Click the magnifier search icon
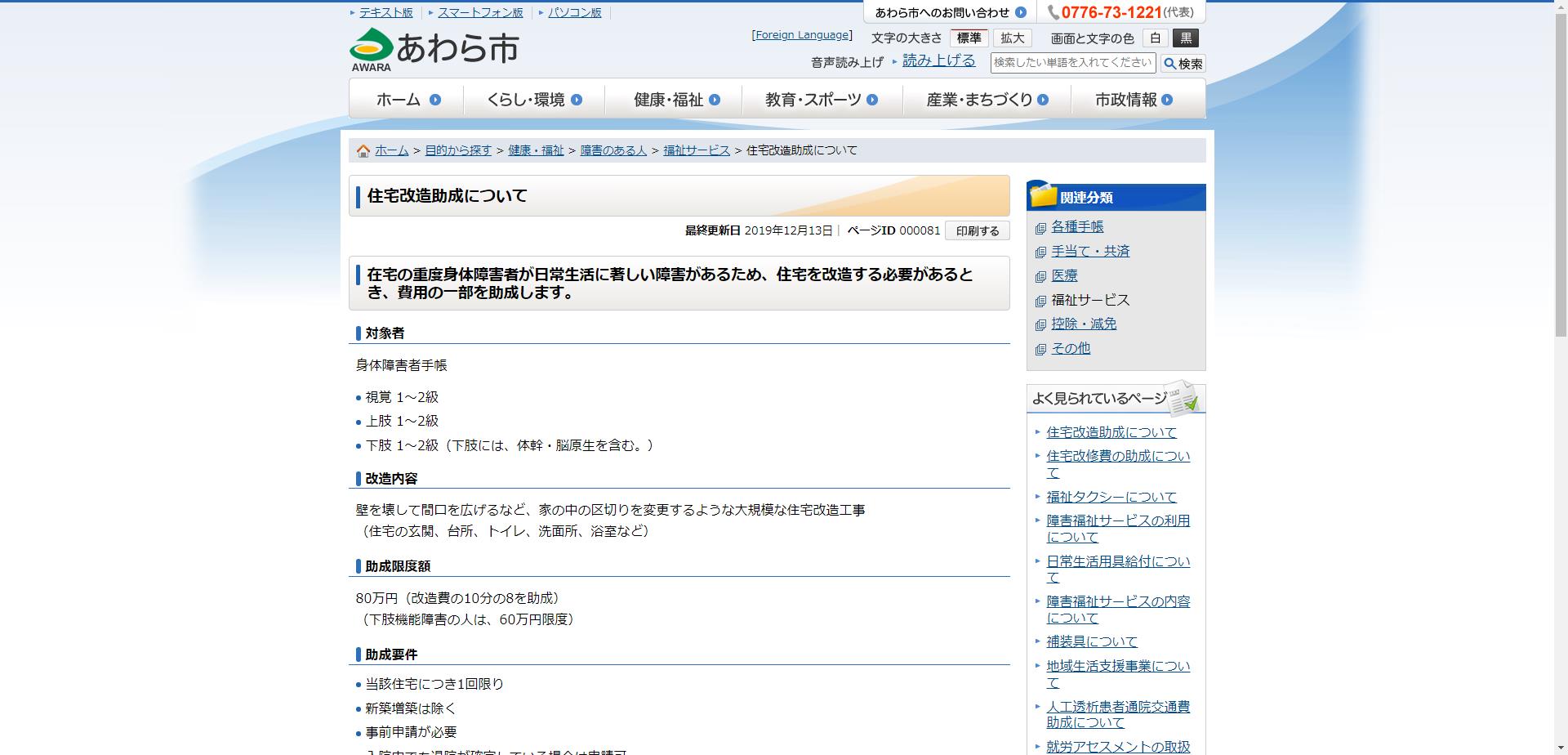The height and width of the screenshot is (755, 1568). (x=1169, y=64)
